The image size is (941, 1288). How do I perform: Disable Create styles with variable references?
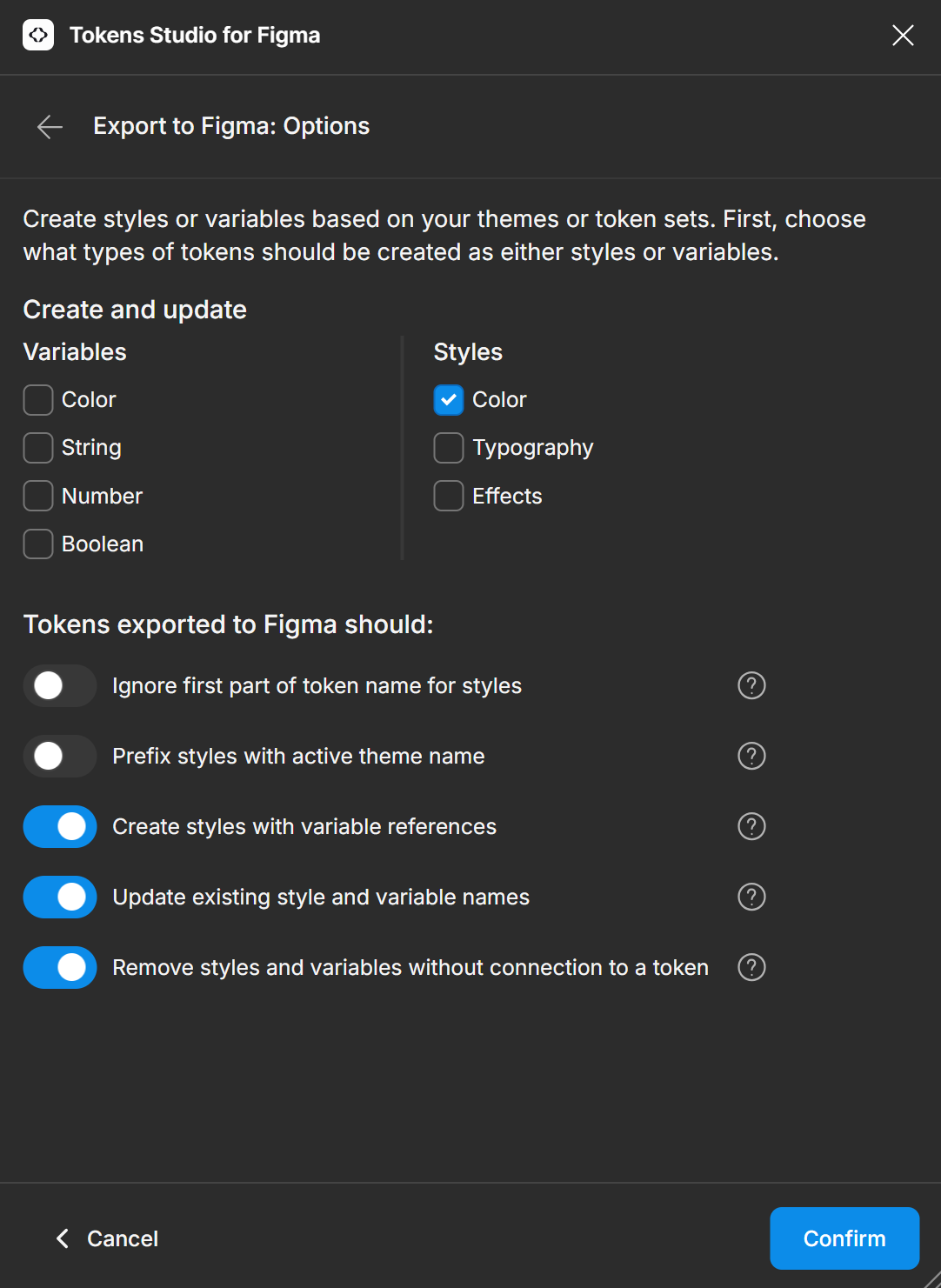tap(60, 826)
